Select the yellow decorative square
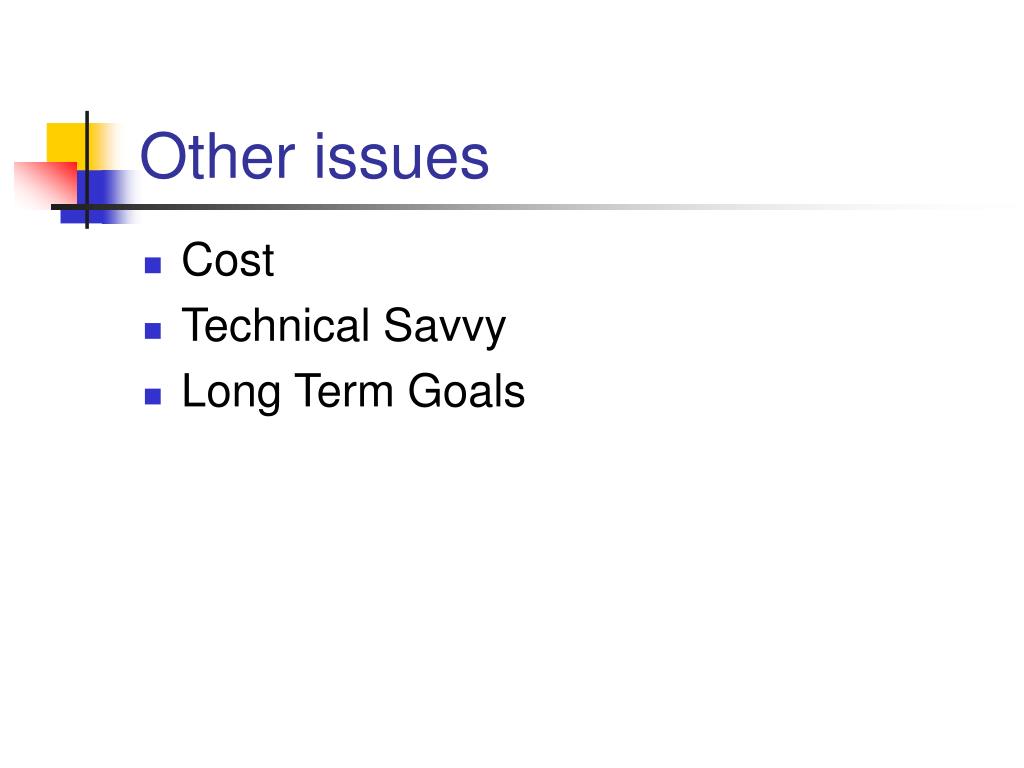 click(65, 142)
